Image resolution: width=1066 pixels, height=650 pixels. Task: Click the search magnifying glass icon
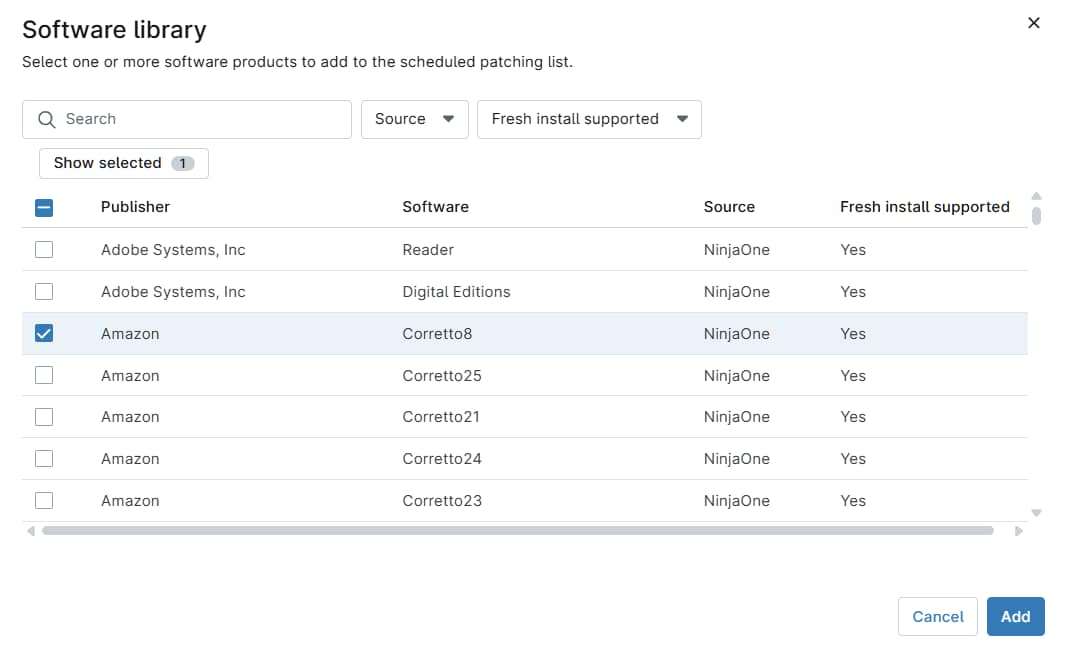(46, 119)
